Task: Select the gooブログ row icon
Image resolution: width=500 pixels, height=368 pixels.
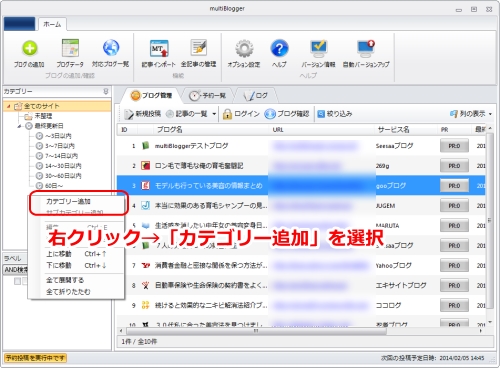Action: 145,186
